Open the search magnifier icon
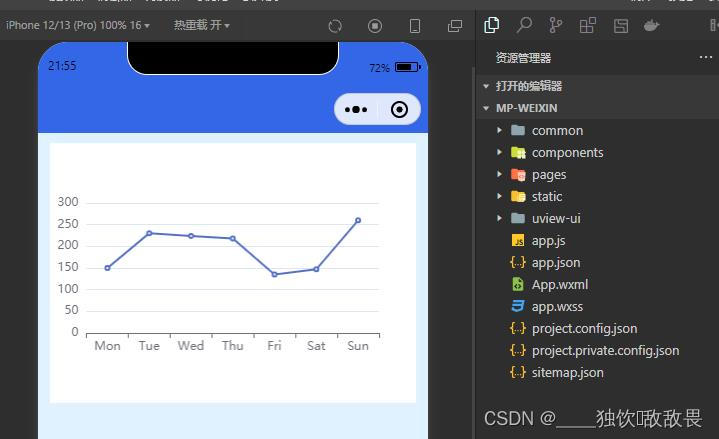The image size is (719, 439). 524,25
